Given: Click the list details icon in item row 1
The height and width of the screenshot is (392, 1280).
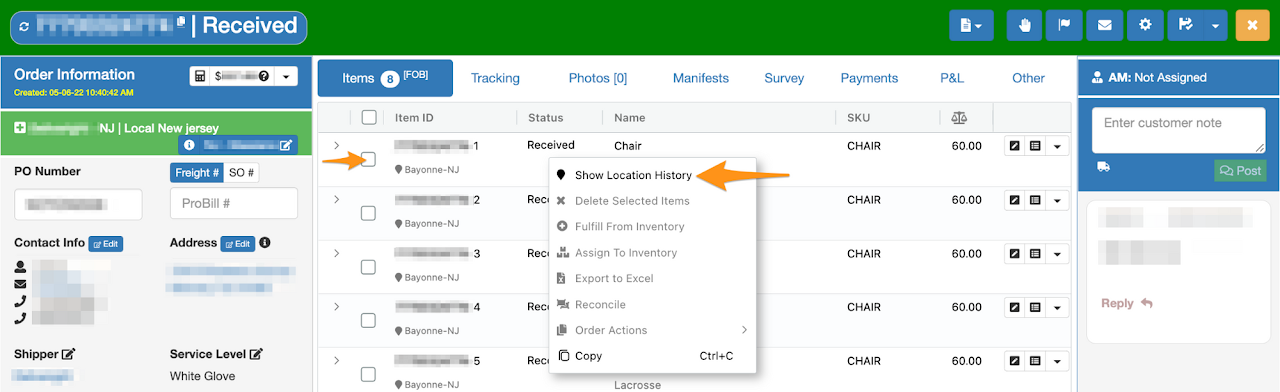Looking at the screenshot, I should click(1034, 146).
